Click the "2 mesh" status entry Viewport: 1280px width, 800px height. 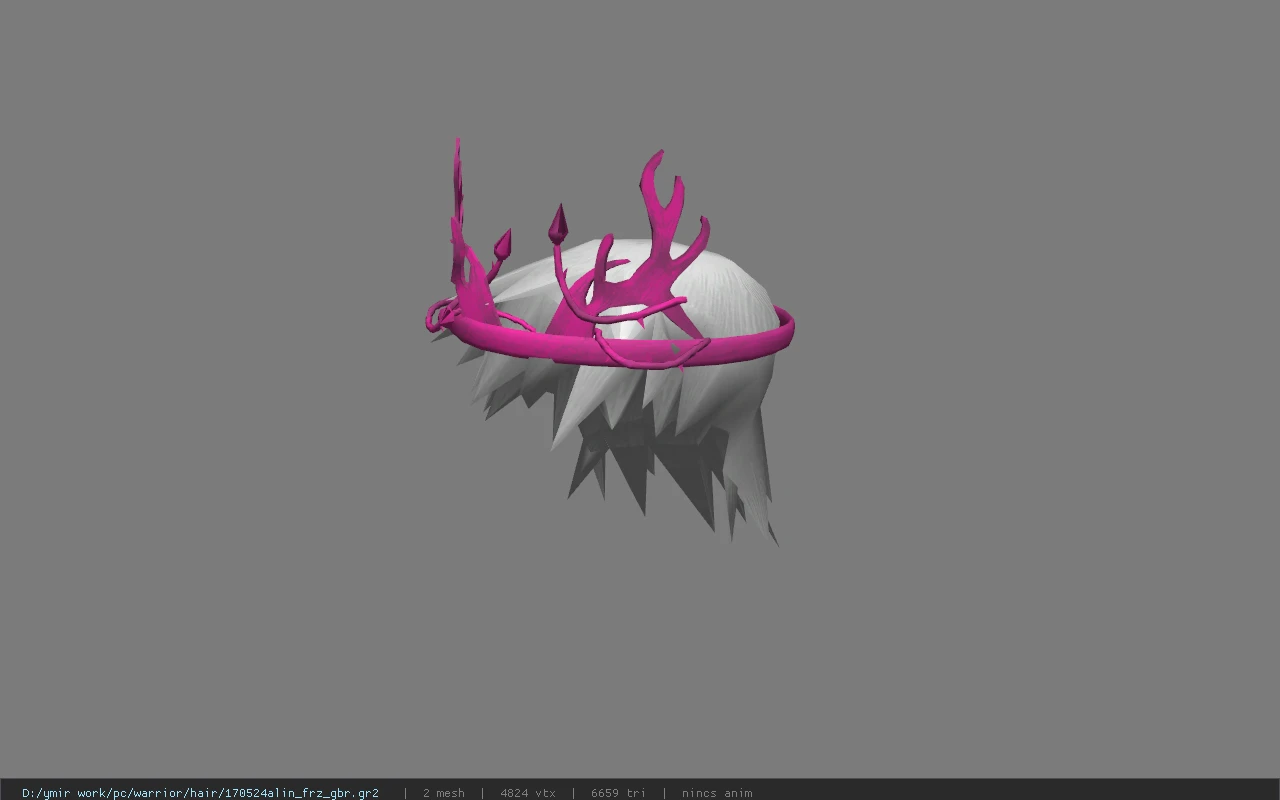(x=443, y=793)
